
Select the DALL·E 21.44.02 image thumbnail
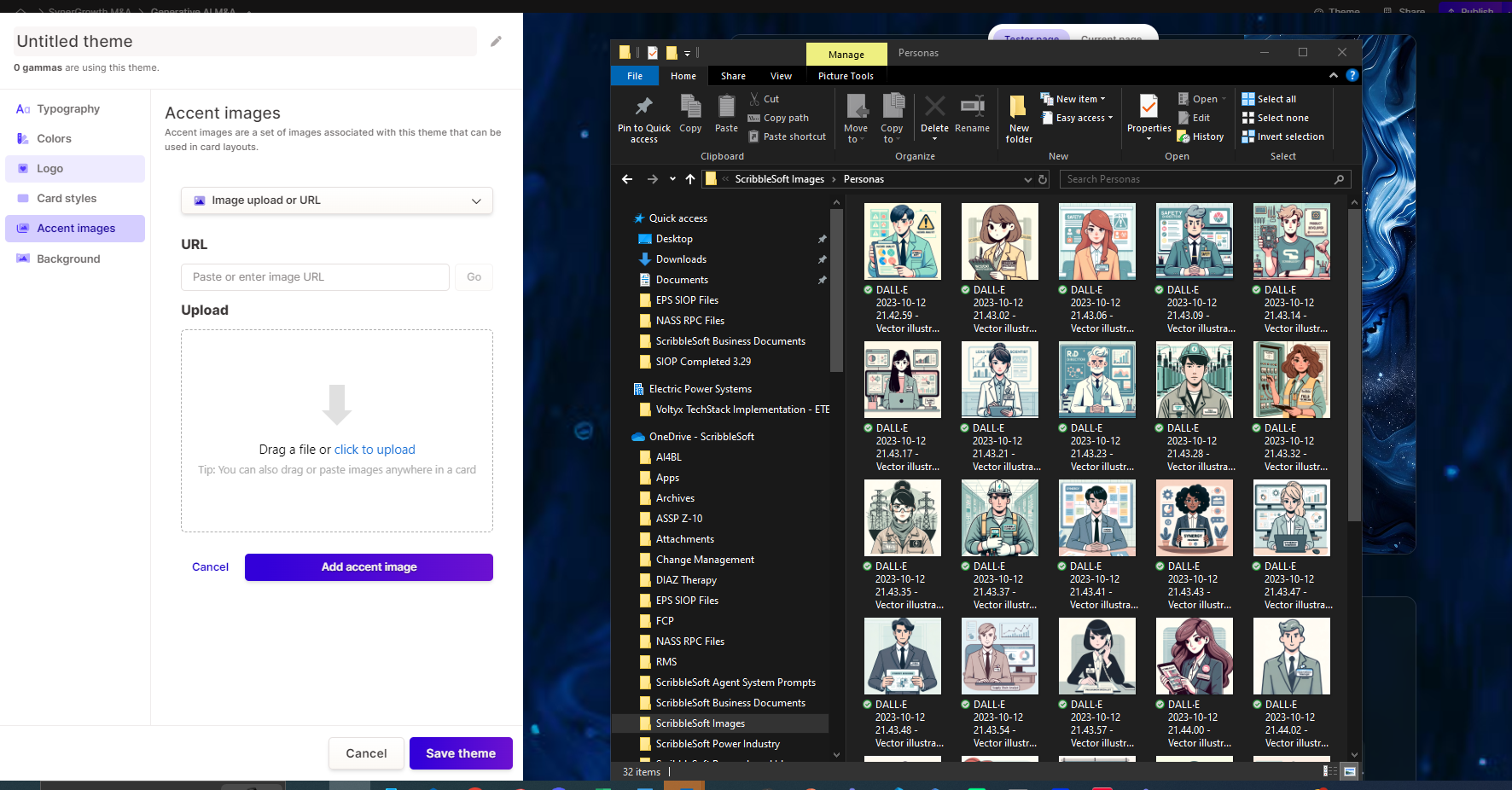[1292, 656]
